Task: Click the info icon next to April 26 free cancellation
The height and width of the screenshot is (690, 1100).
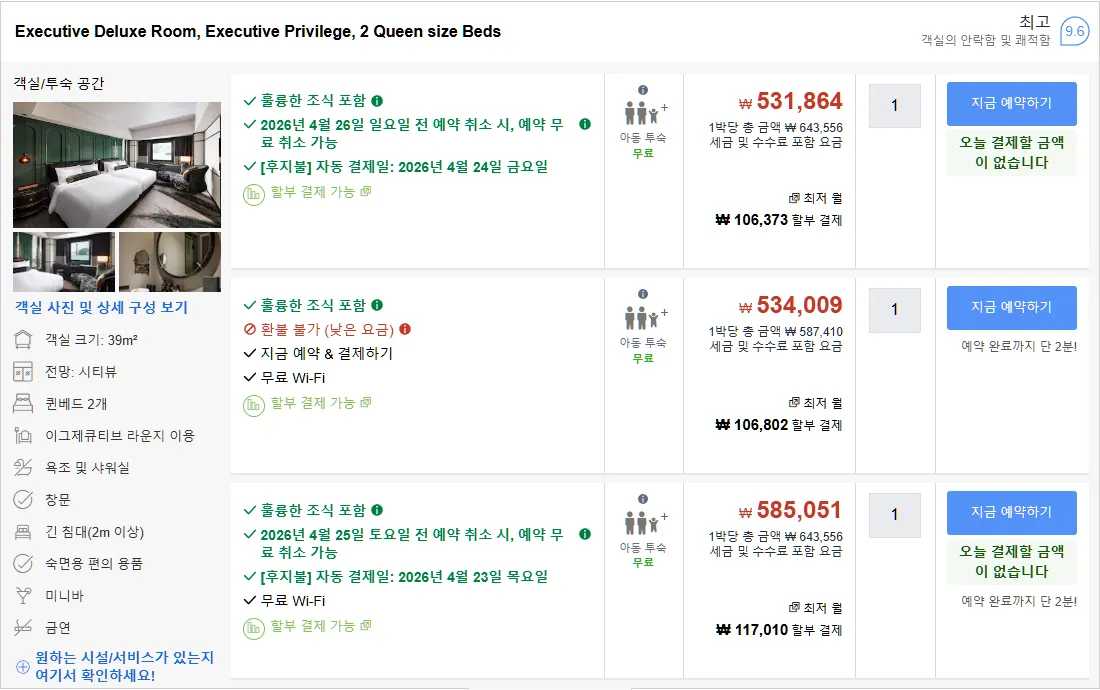Action: click(585, 124)
